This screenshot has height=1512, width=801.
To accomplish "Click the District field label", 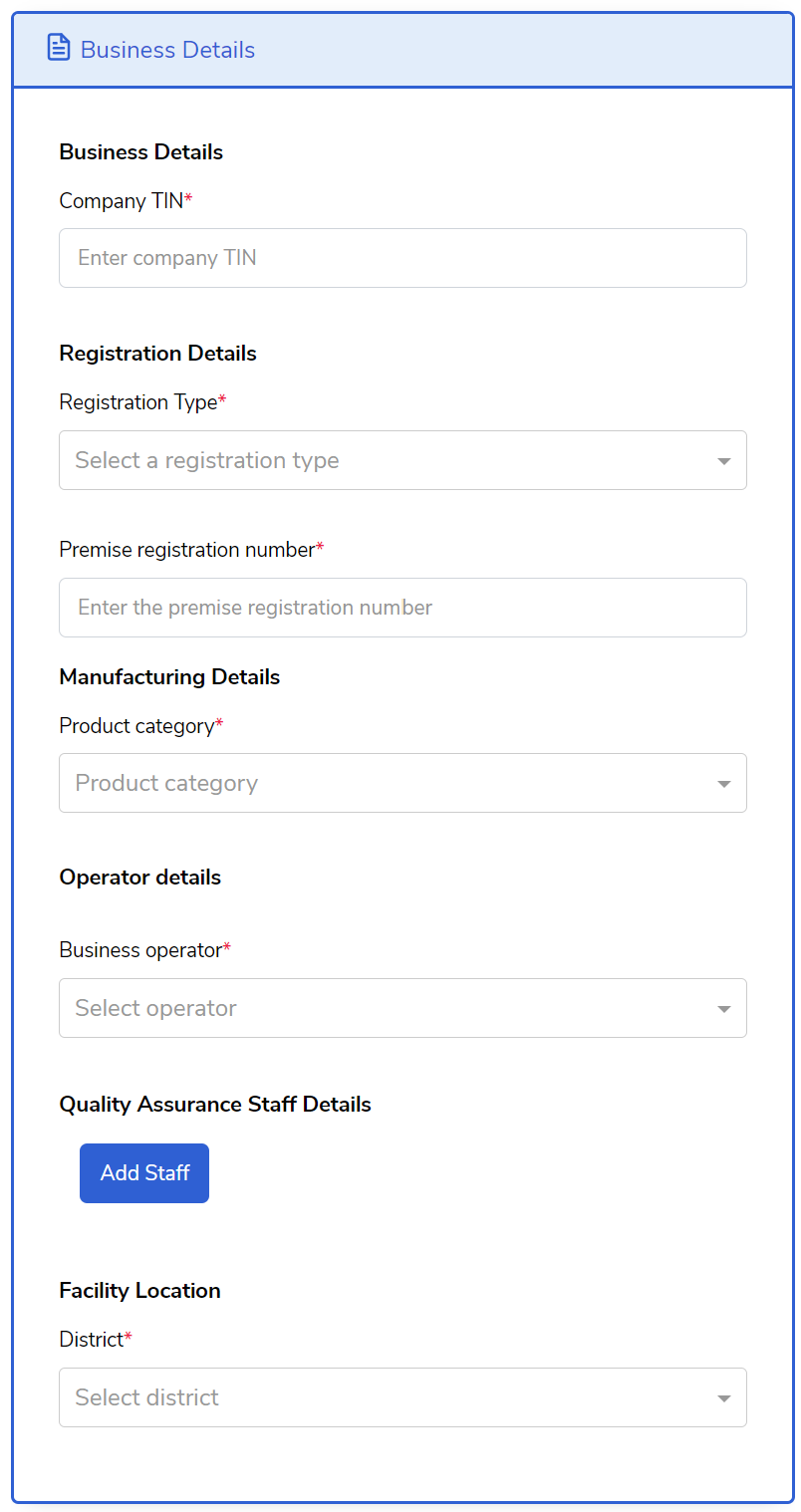I will coord(92,1340).
